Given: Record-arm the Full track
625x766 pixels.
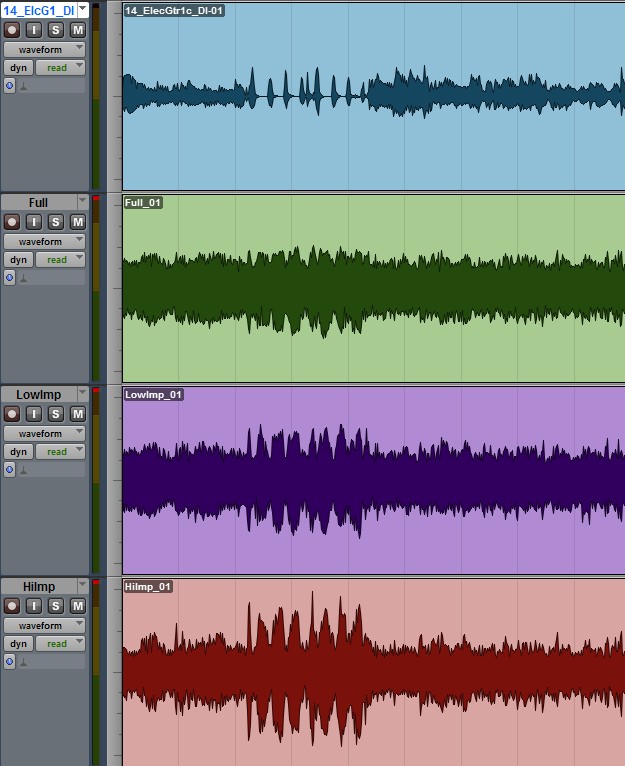Looking at the screenshot, I should click(x=12, y=222).
